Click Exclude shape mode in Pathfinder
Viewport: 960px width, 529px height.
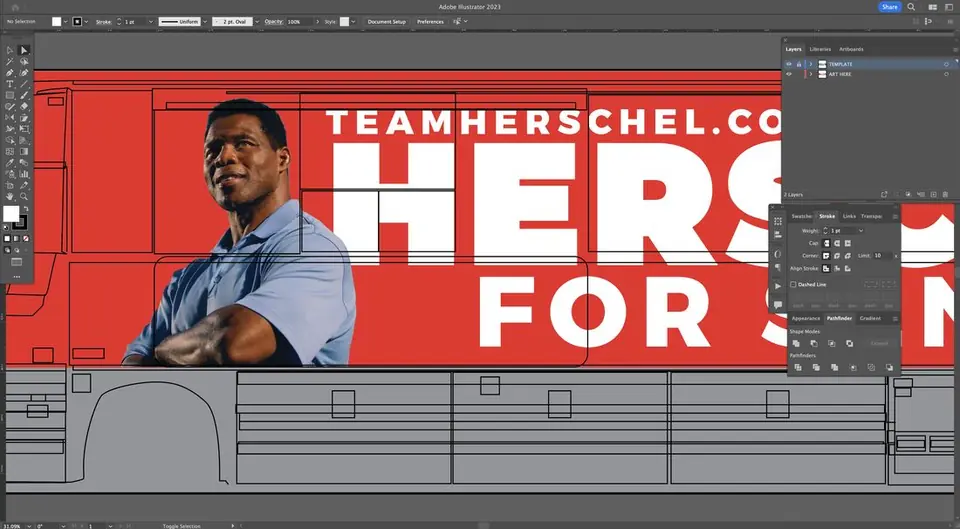(x=849, y=343)
